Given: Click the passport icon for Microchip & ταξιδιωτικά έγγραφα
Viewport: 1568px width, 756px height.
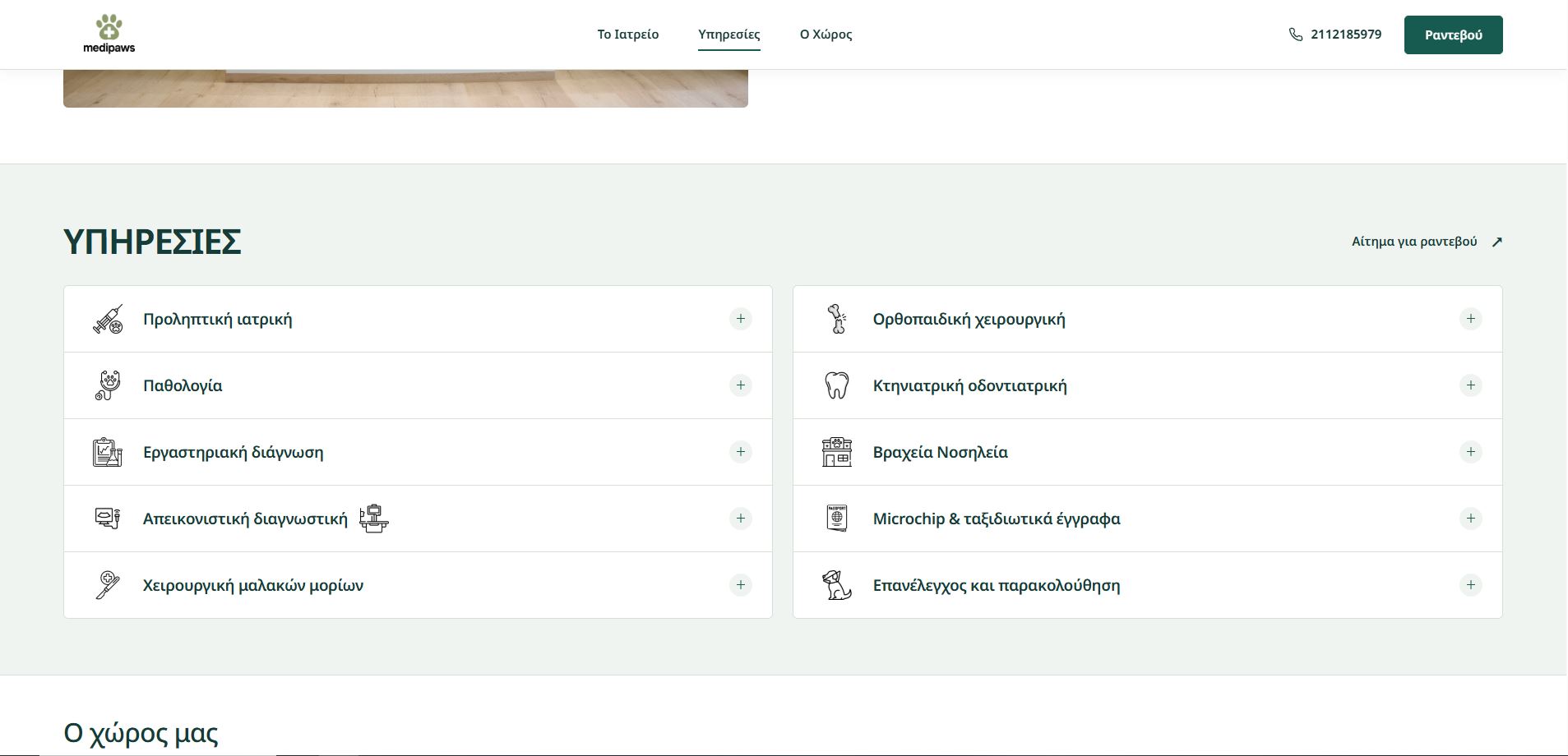Looking at the screenshot, I should pos(837,519).
